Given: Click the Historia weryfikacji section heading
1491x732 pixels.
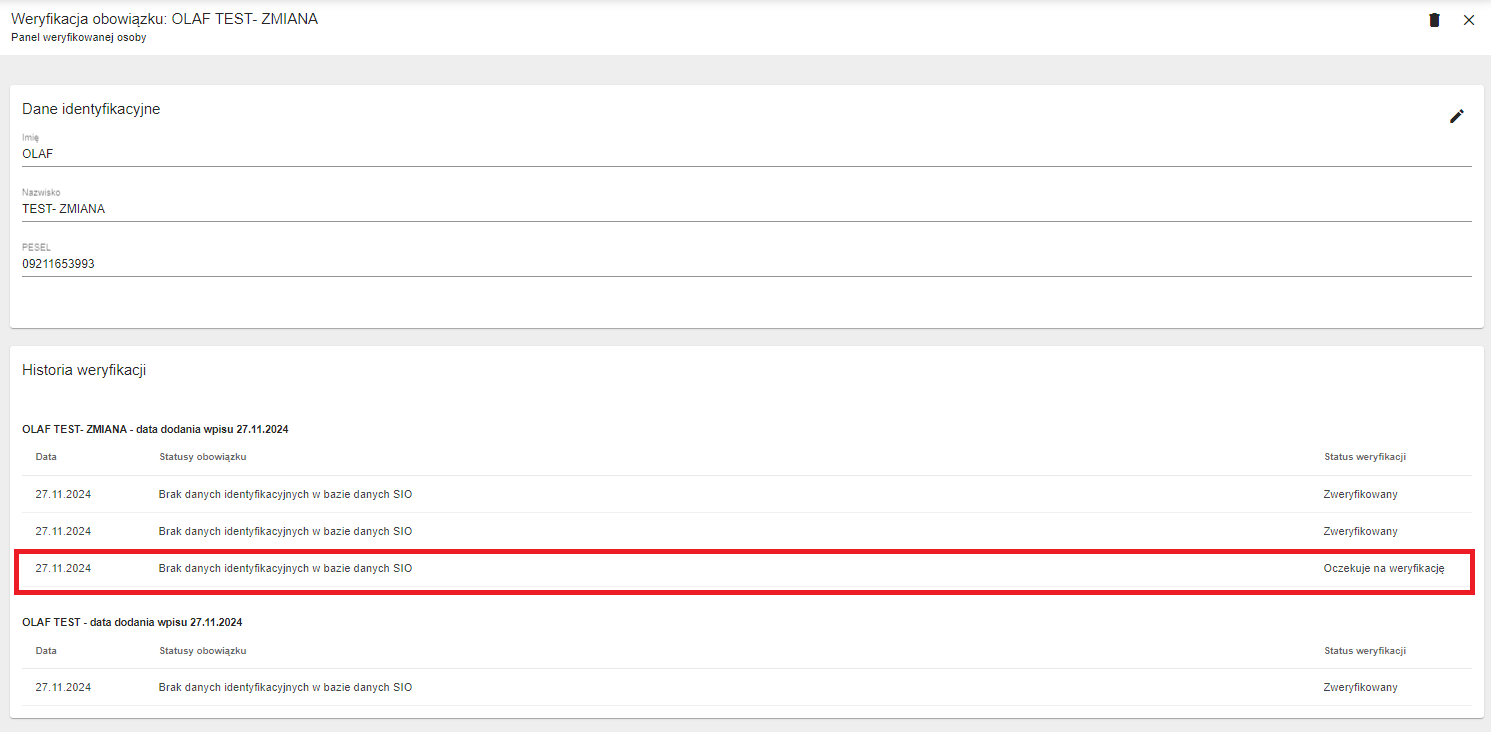Looking at the screenshot, I should click(x=84, y=370).
